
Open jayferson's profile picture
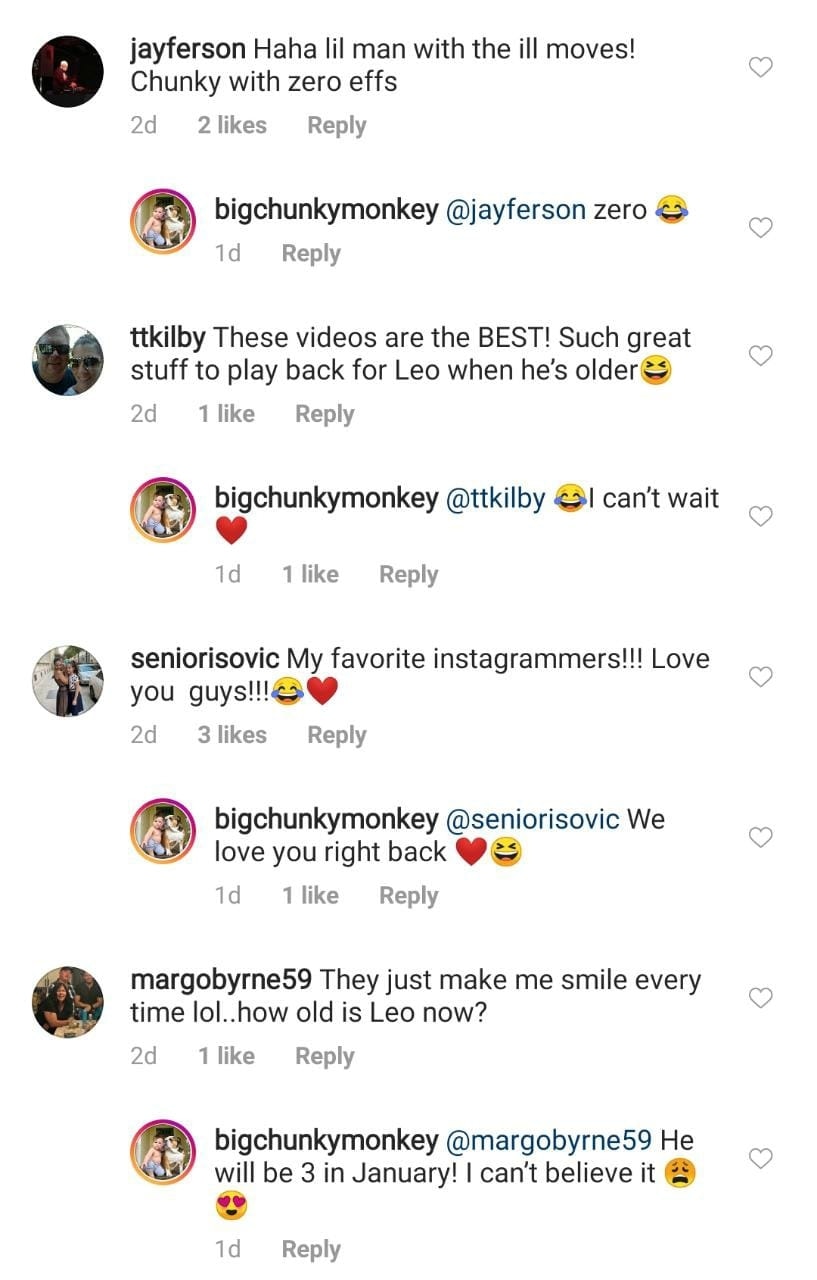(x=67, y=71)
